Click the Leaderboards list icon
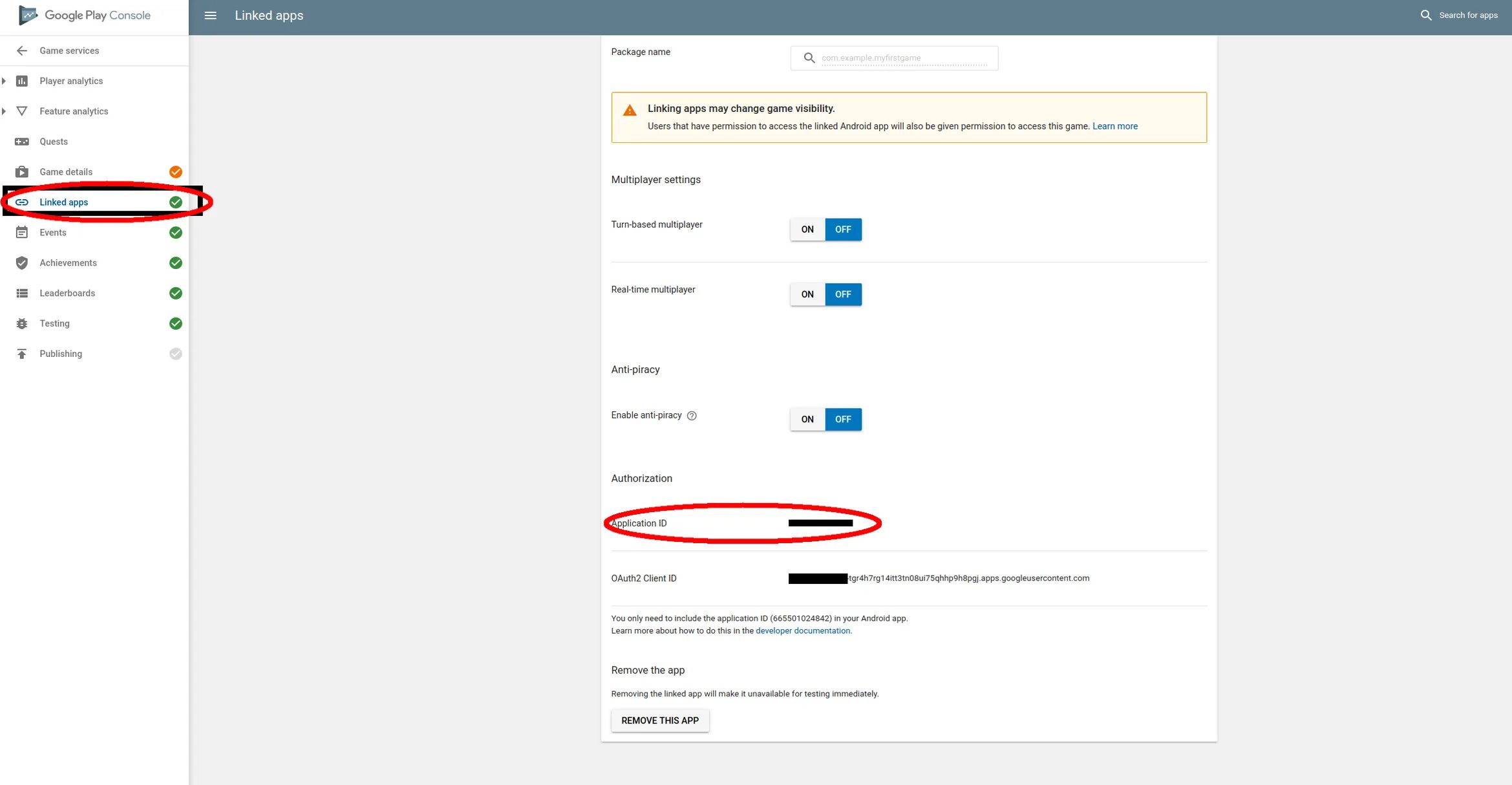 pos(22,293)
